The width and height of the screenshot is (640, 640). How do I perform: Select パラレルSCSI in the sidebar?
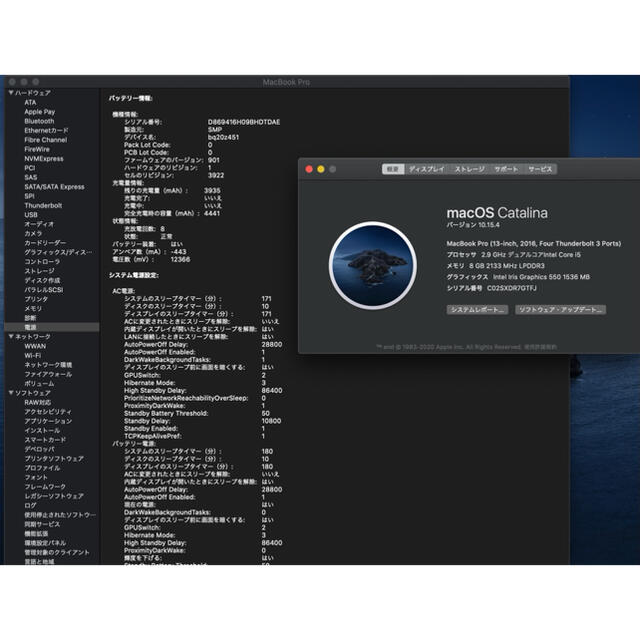(x=44, y=290)
